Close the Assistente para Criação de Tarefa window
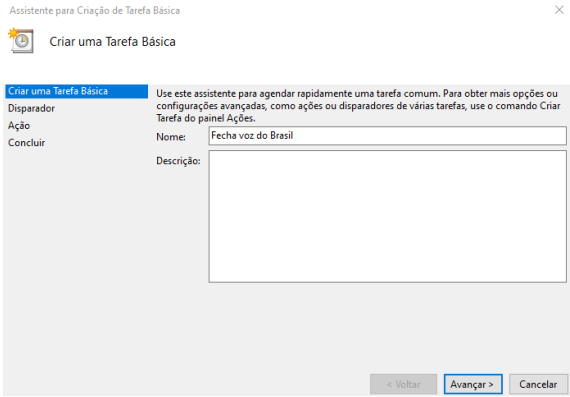Screen dimensions: 570x397 (x=559, y=10)
